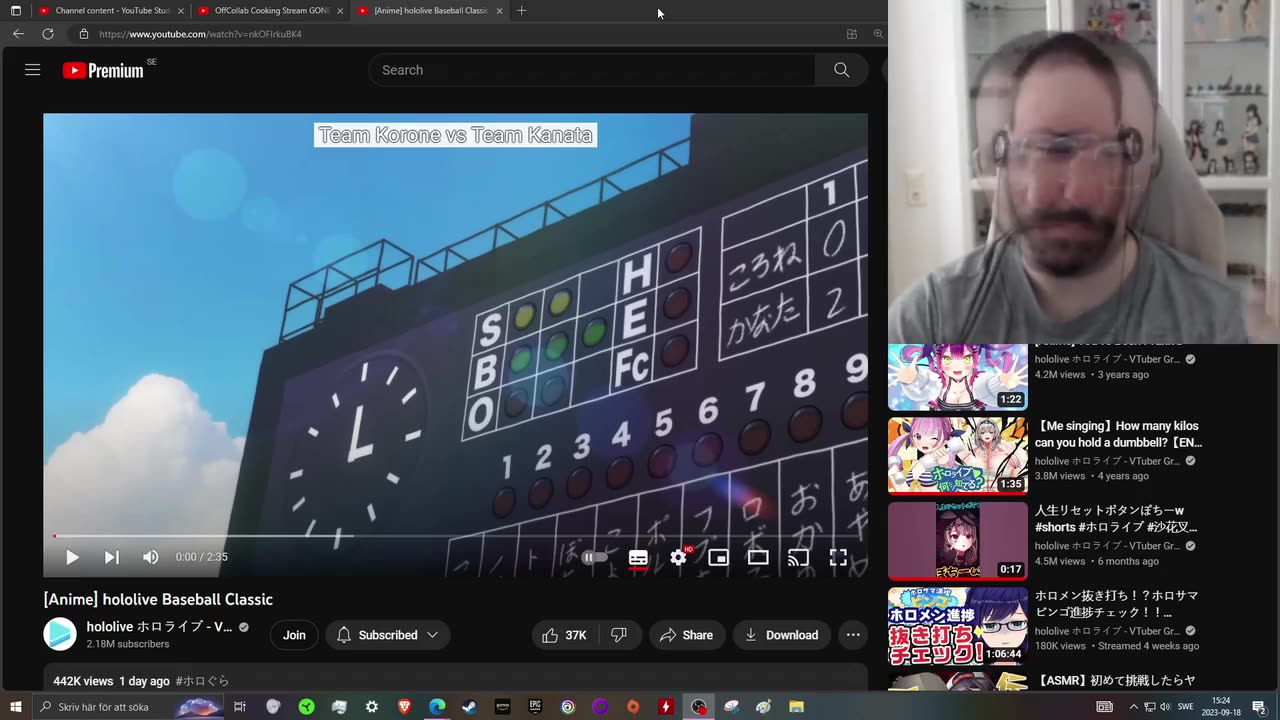1280x720 pixels.
Task: Click the address bar URL
Action: point(200,34)
